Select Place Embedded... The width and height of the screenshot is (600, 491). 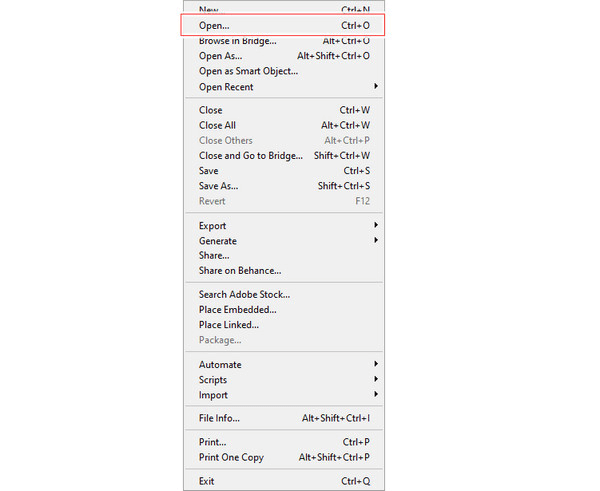[x=284, y=310]
